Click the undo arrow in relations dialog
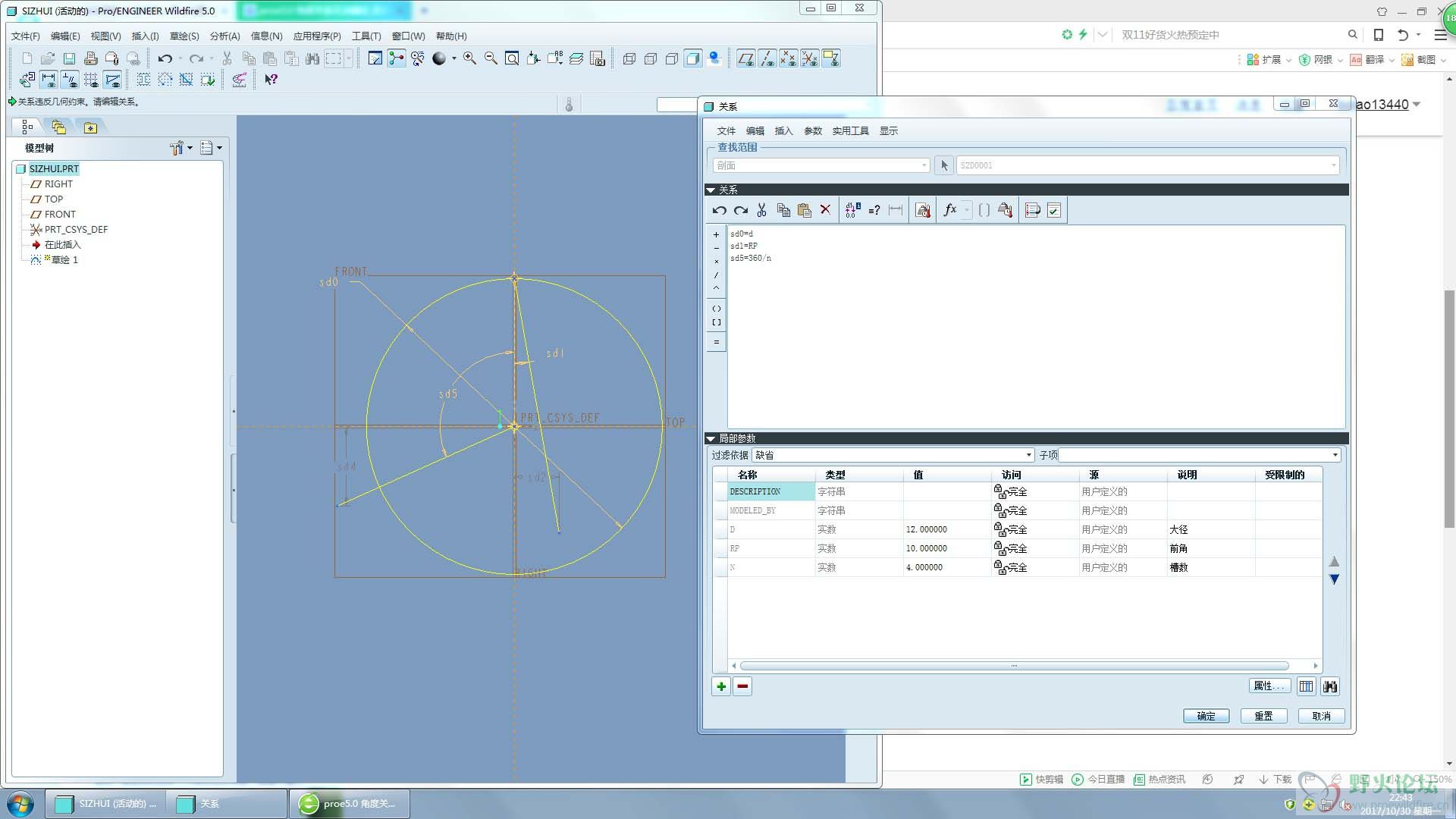Screen dimensions: 1456x819 (x=720, y=210)
